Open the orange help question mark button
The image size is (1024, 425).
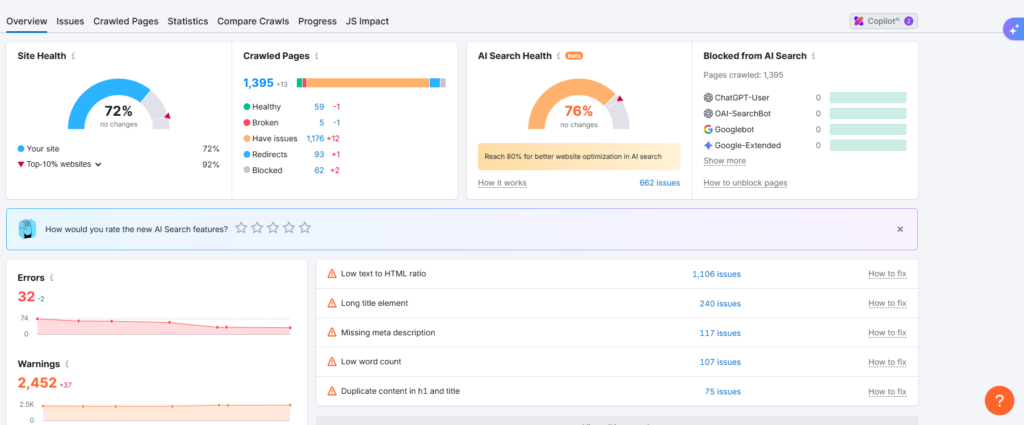point(999,400)
